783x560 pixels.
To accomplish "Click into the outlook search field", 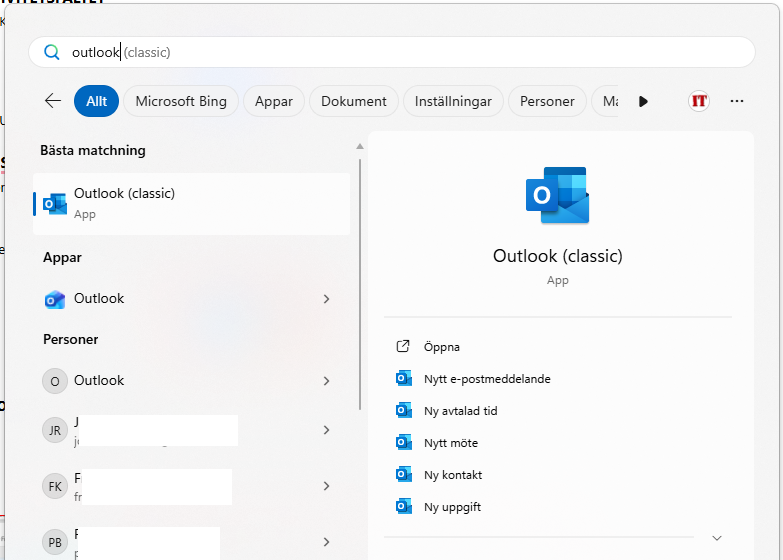I will point(392,52).
